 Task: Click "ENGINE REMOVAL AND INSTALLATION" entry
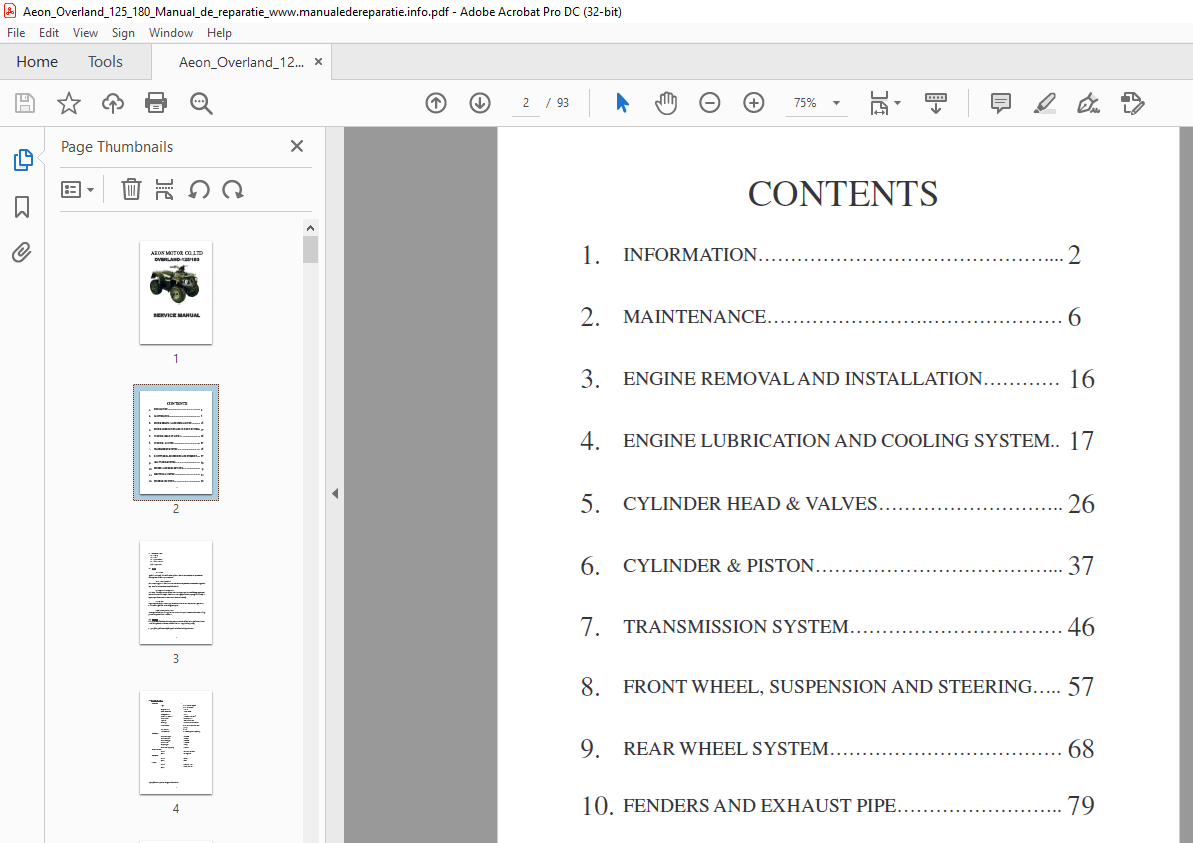(x=803, y=379)
